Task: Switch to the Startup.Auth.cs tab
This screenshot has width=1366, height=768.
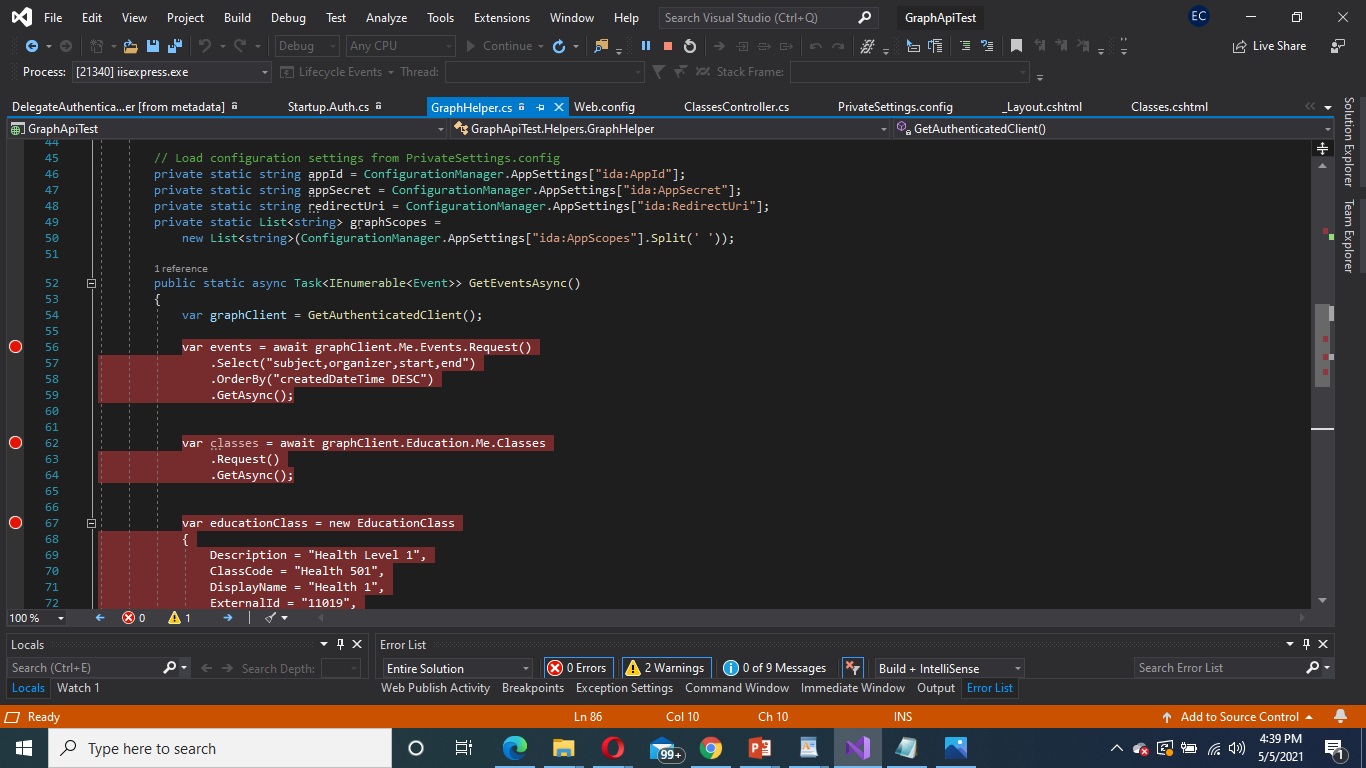Action: click(x=328, y=107)
